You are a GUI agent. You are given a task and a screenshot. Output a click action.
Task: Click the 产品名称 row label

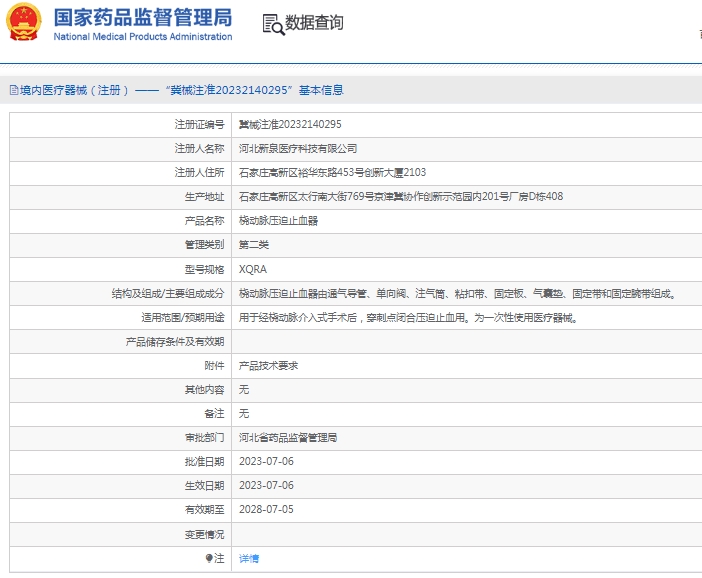click(205, 221)
